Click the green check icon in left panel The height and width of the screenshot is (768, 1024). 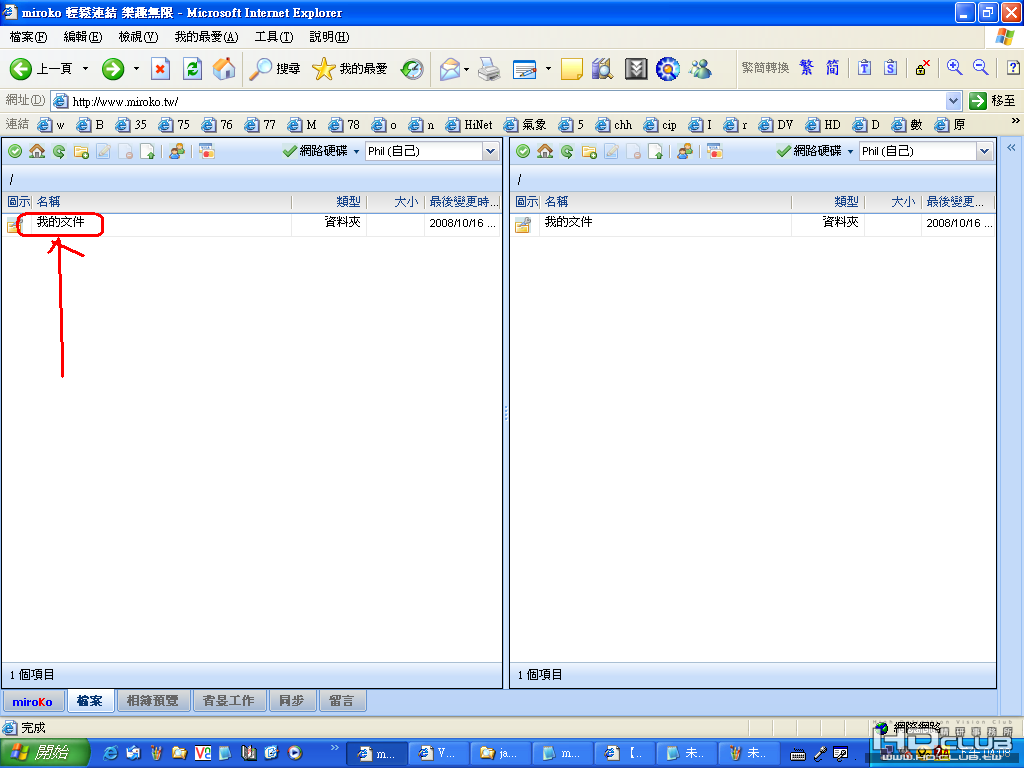click(15, 152)
